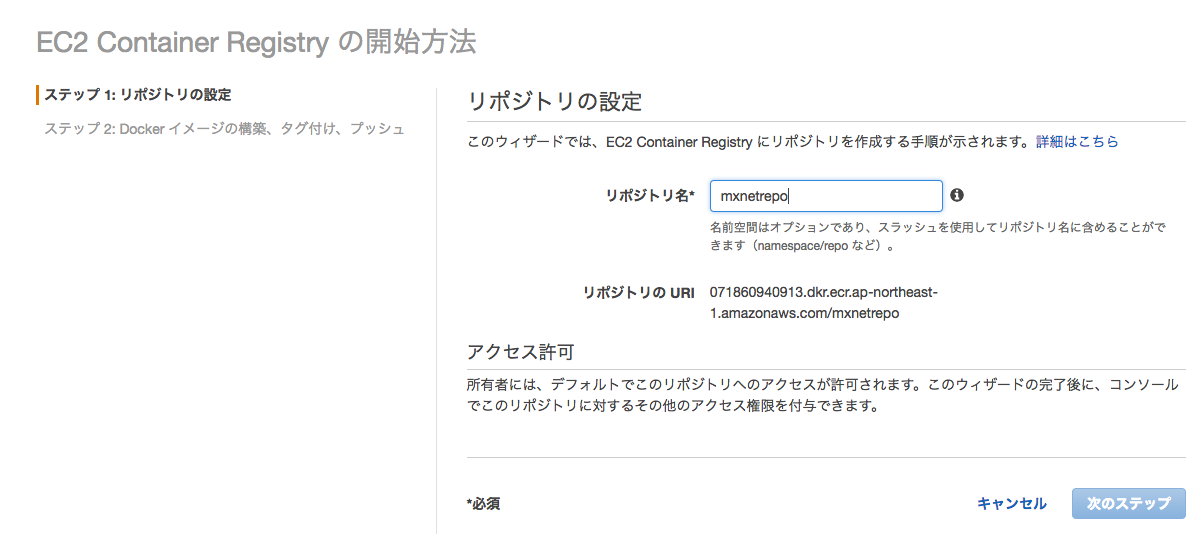Click the access permission paragraph starting 所有者には
Image resolution: width=1202 pixels, height=534 pixels.
point(822,396)
